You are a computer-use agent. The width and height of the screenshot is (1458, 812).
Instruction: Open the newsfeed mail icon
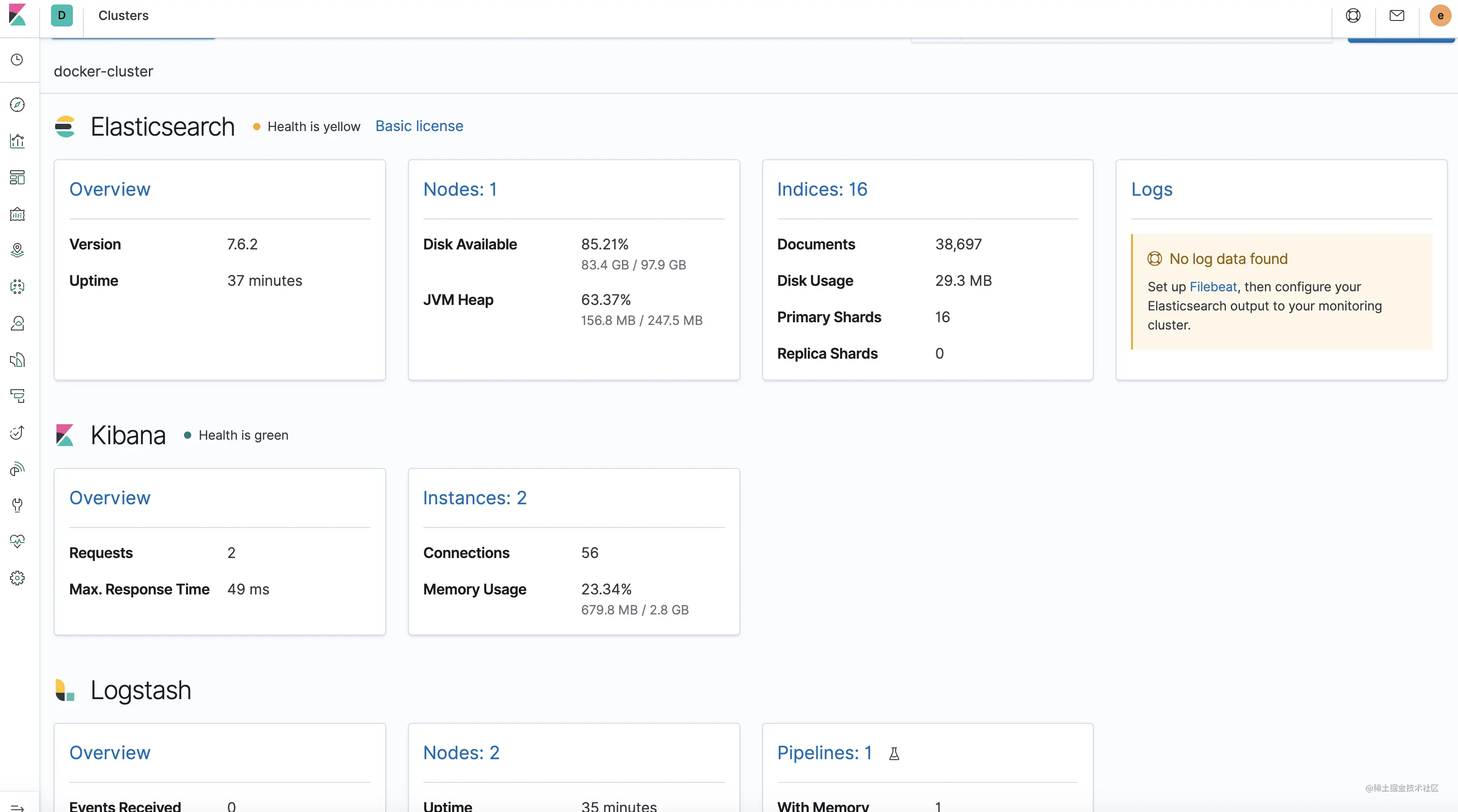1397,15
